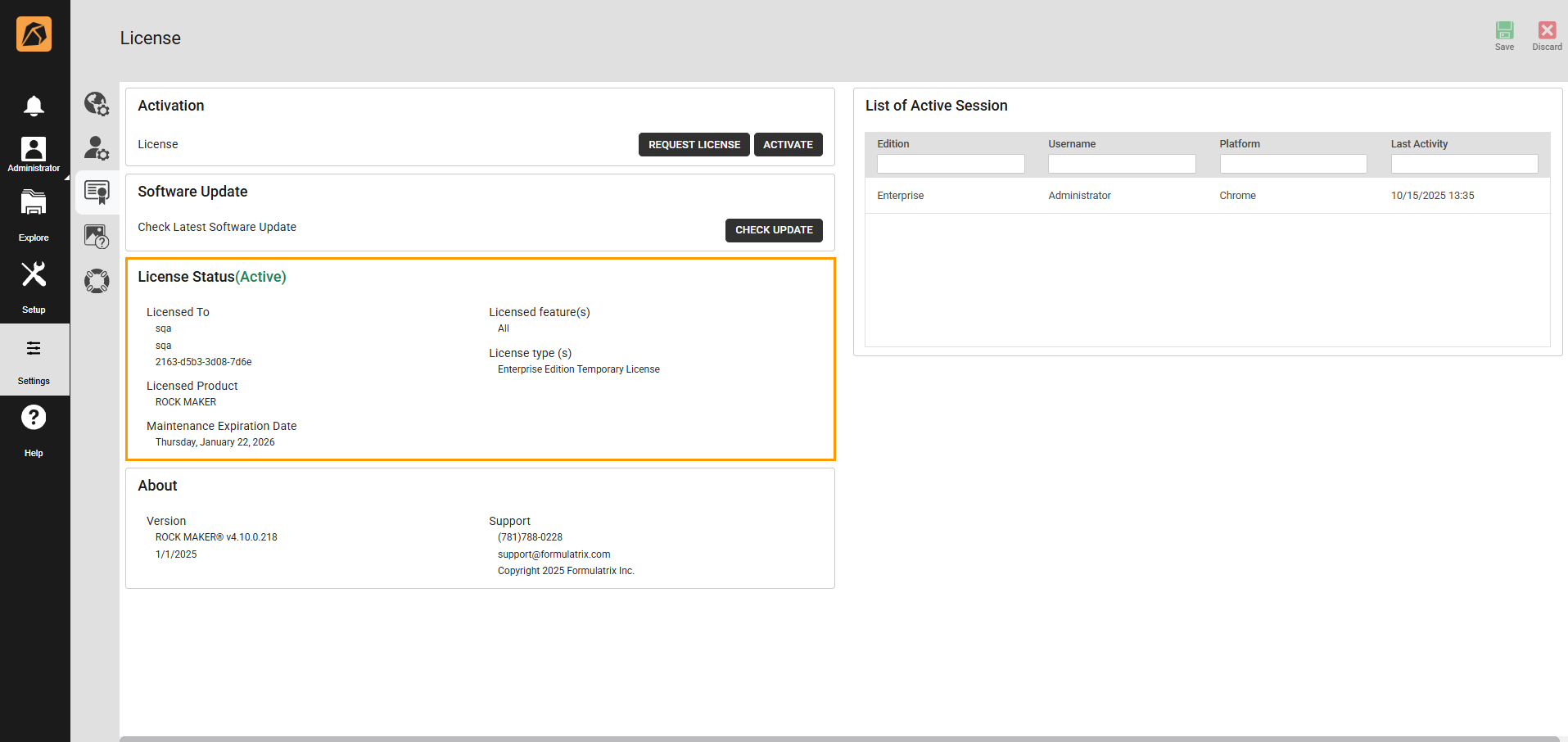This screenshot has height=742, width=1568.
Task: Open the Setup tools section
Action: (34, 286)
